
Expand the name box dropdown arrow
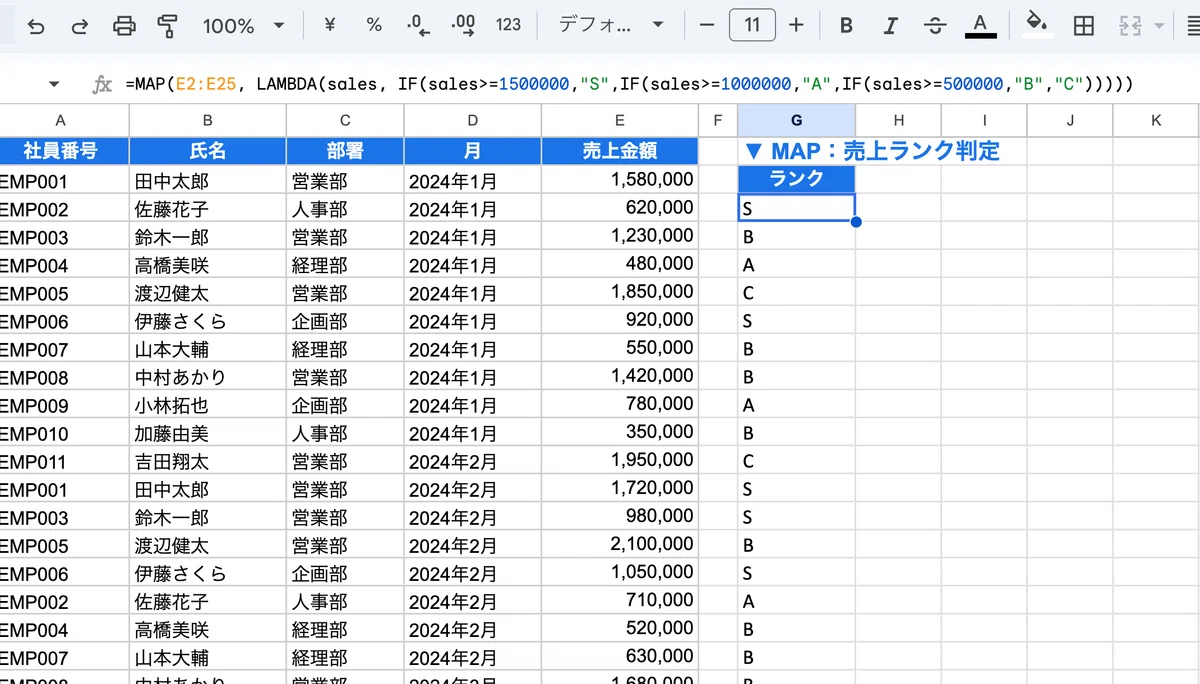tap(54, 85)
